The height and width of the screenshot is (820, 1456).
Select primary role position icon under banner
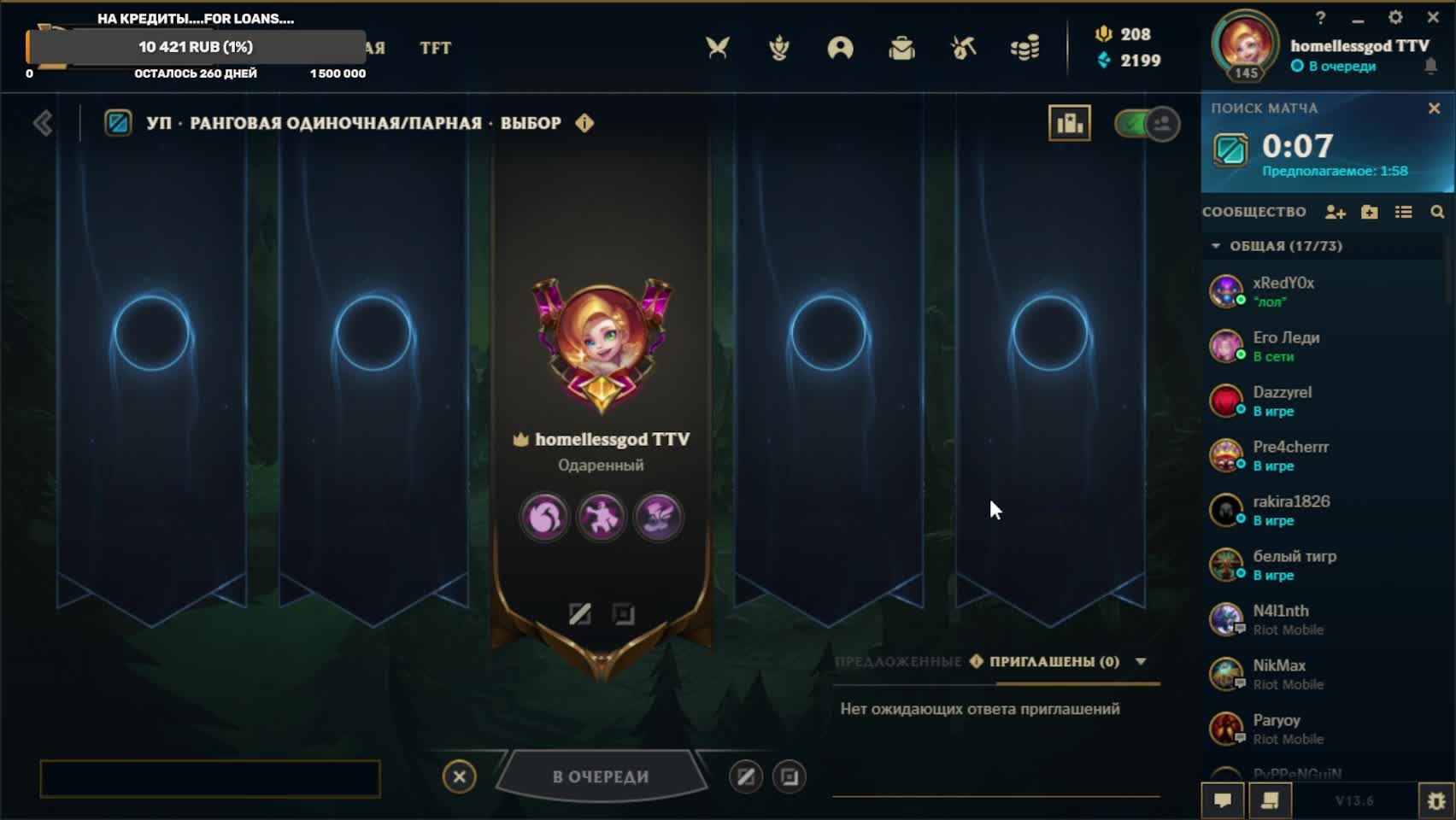point(579,613)
